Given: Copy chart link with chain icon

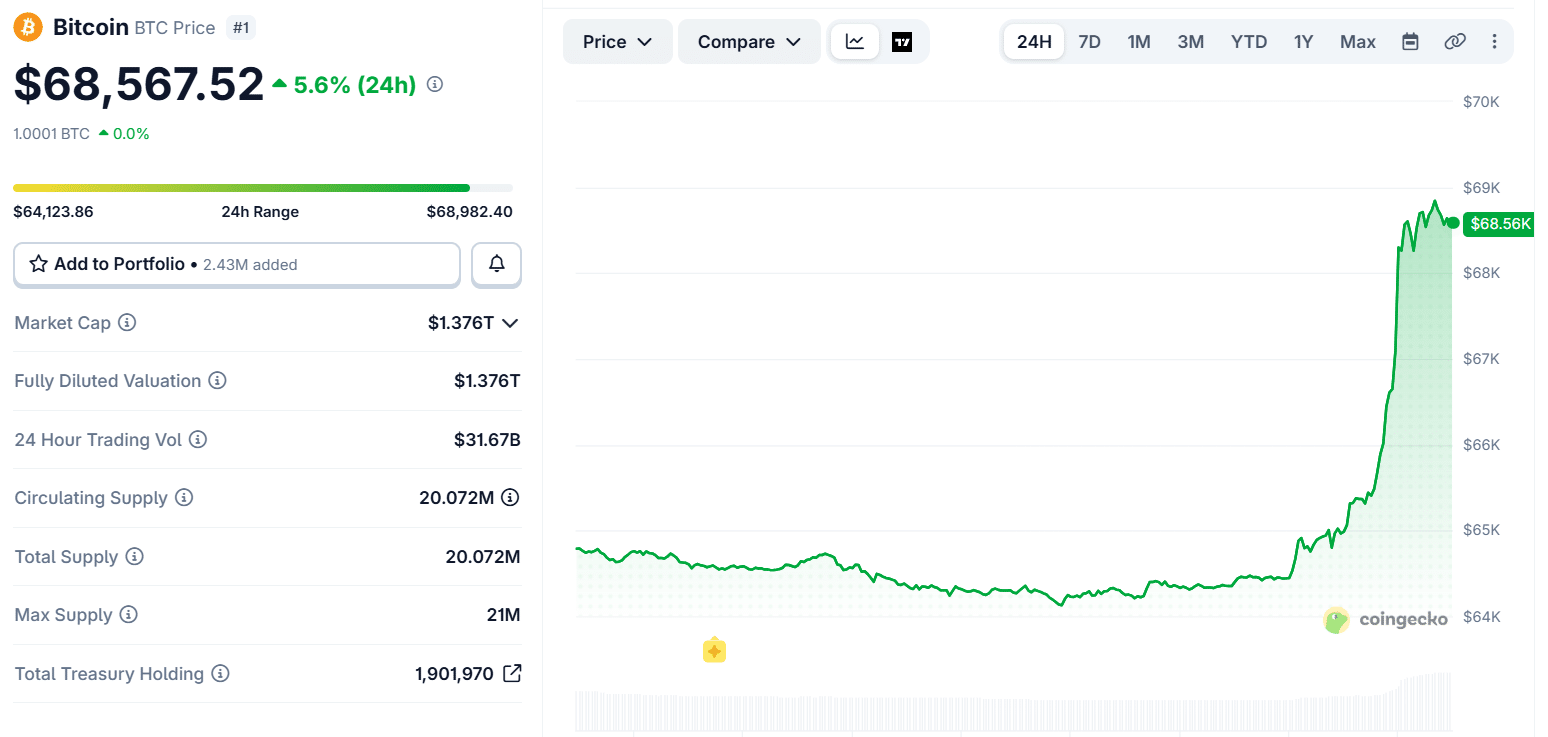Looking at the screenshot, I should pyautogui.click(x=1455, y=42).
